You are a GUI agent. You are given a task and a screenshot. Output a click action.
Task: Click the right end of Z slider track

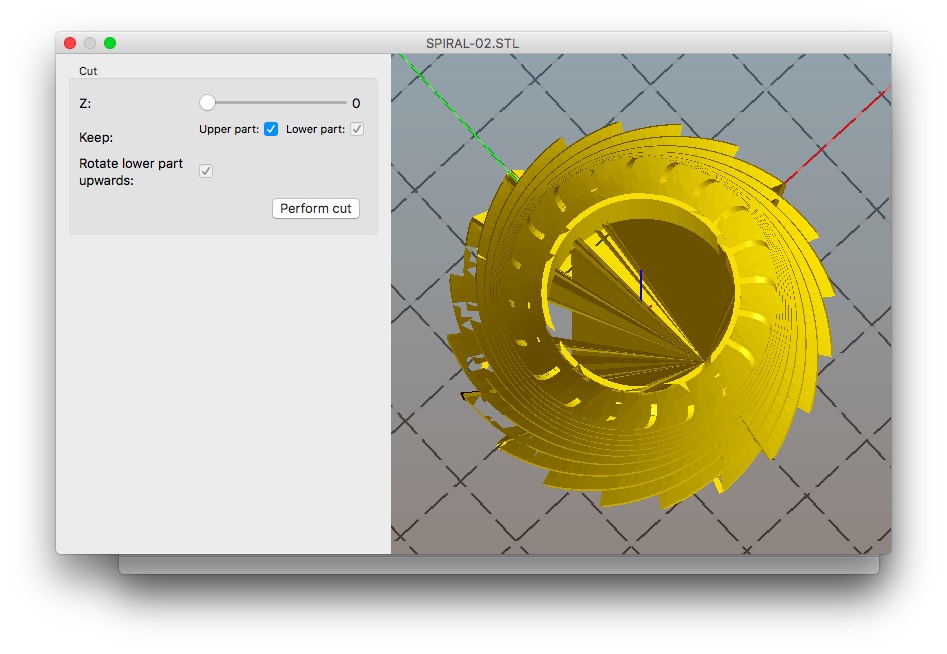[x=344, y=103]
